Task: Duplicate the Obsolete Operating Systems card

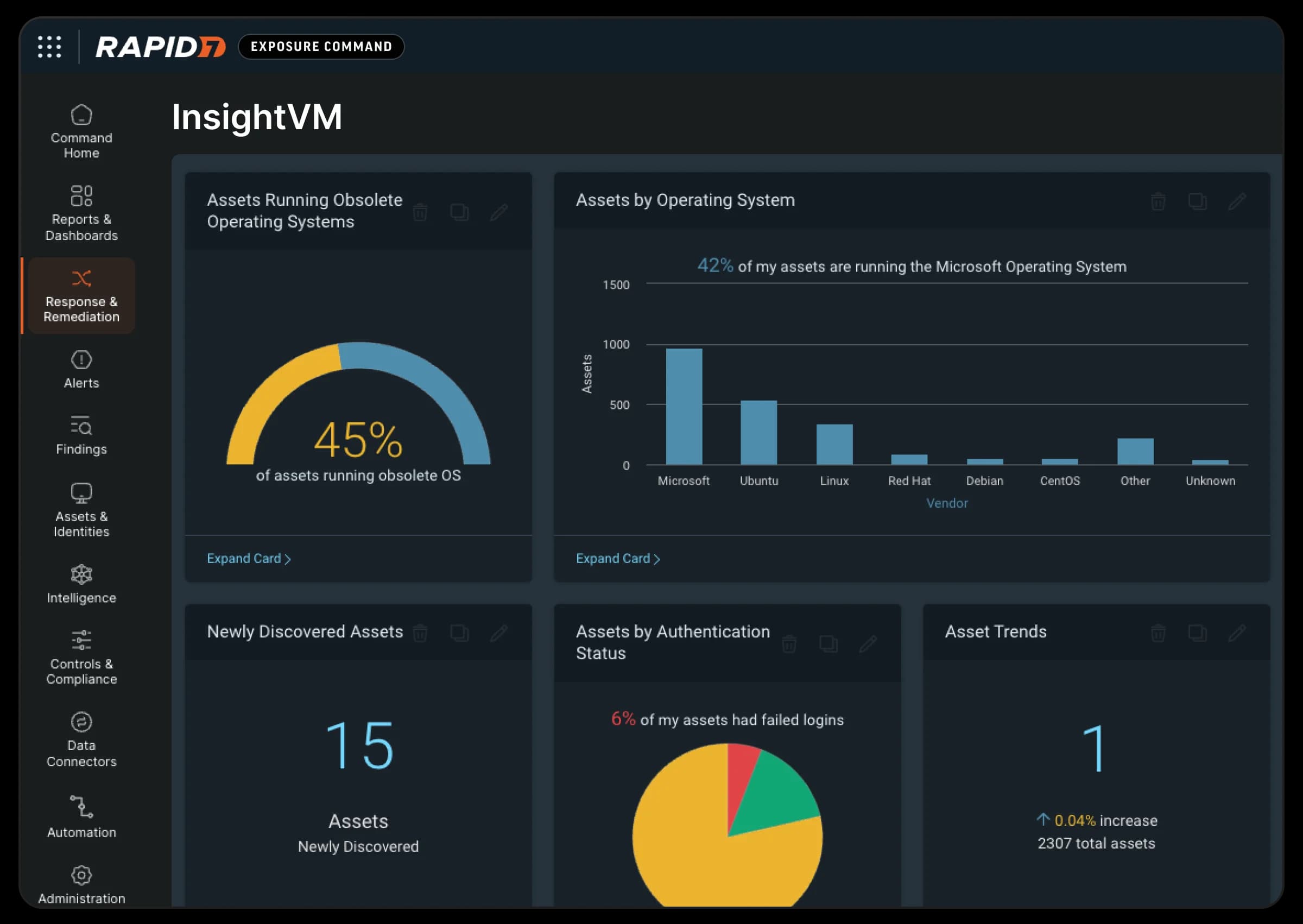Action: pyautogui.click(x=459, y=212)
